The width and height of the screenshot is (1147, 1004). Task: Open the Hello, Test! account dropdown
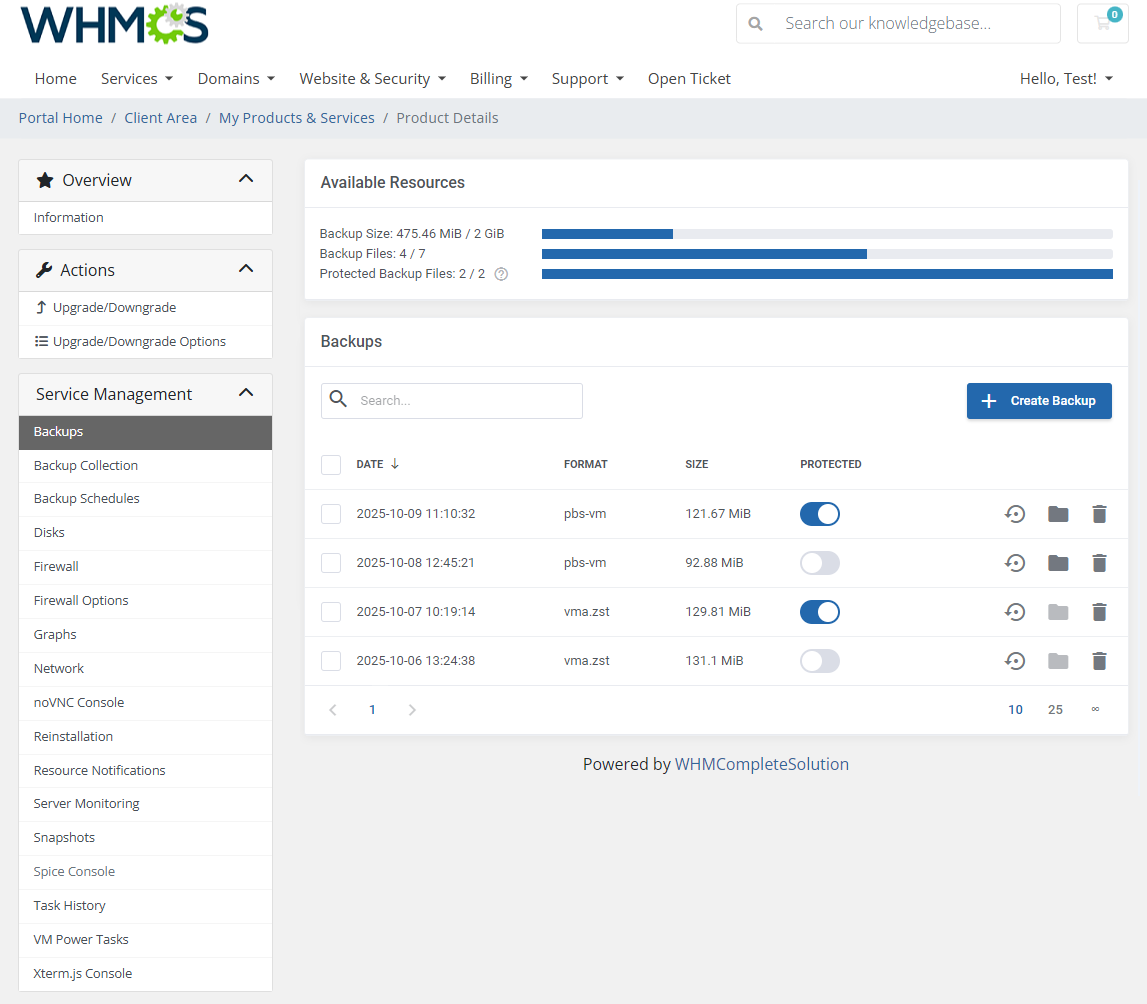coord(1066,78)
